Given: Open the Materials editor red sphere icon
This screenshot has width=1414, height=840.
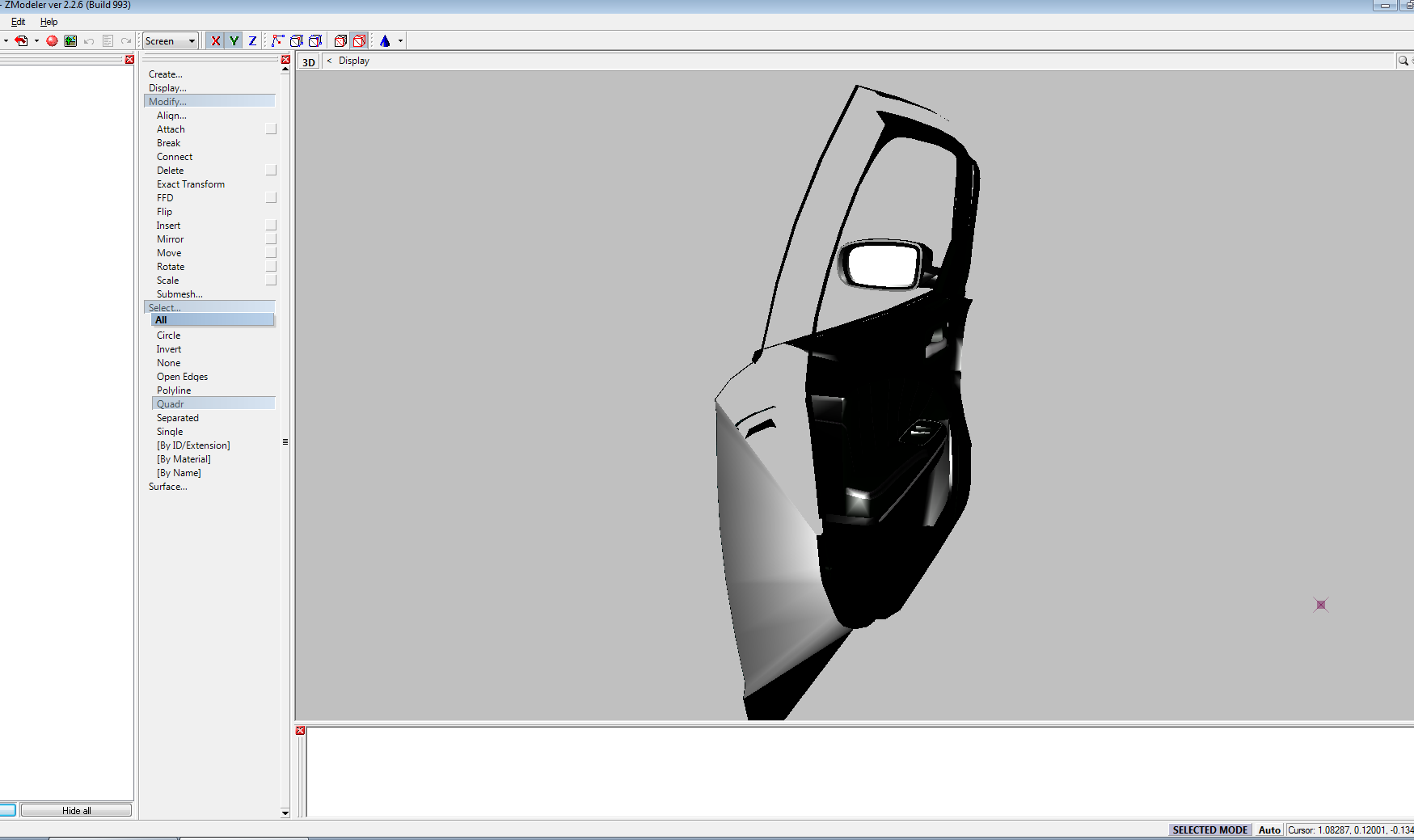Looking at the screenshot, I should 52,41.
